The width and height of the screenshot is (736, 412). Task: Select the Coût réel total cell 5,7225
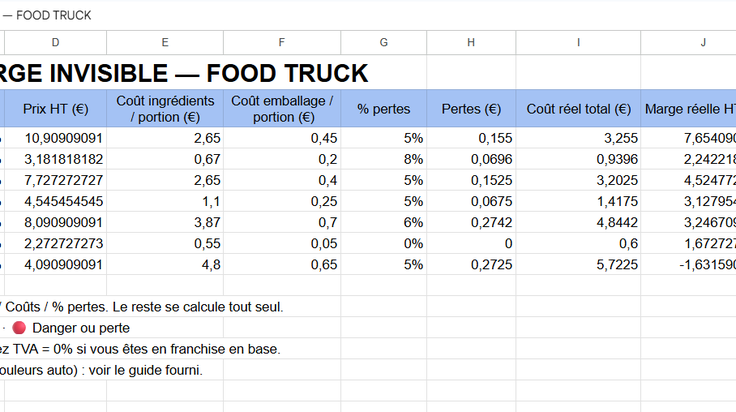pyautogui.click(x=578, y=265)
